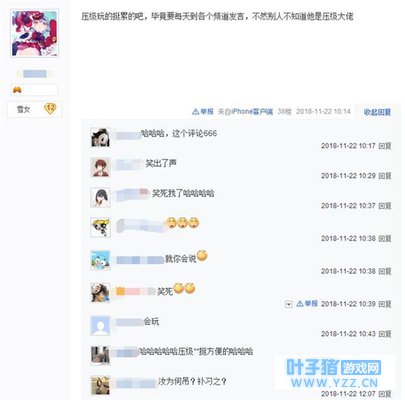Open the brown-haired anime avatar beside 笑出了声
Viewport: 405px width, 400px height.
tap(100, 167)
